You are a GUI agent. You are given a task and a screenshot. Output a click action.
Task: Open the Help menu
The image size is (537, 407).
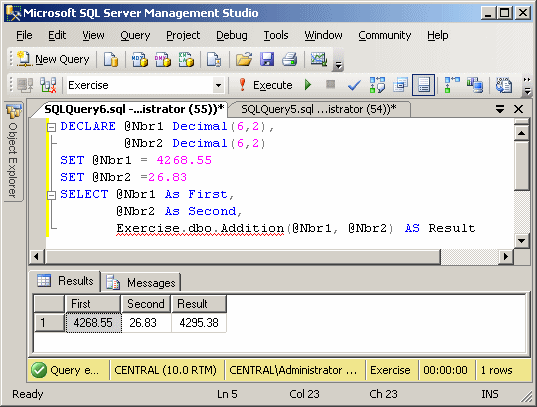click(438, 35)
